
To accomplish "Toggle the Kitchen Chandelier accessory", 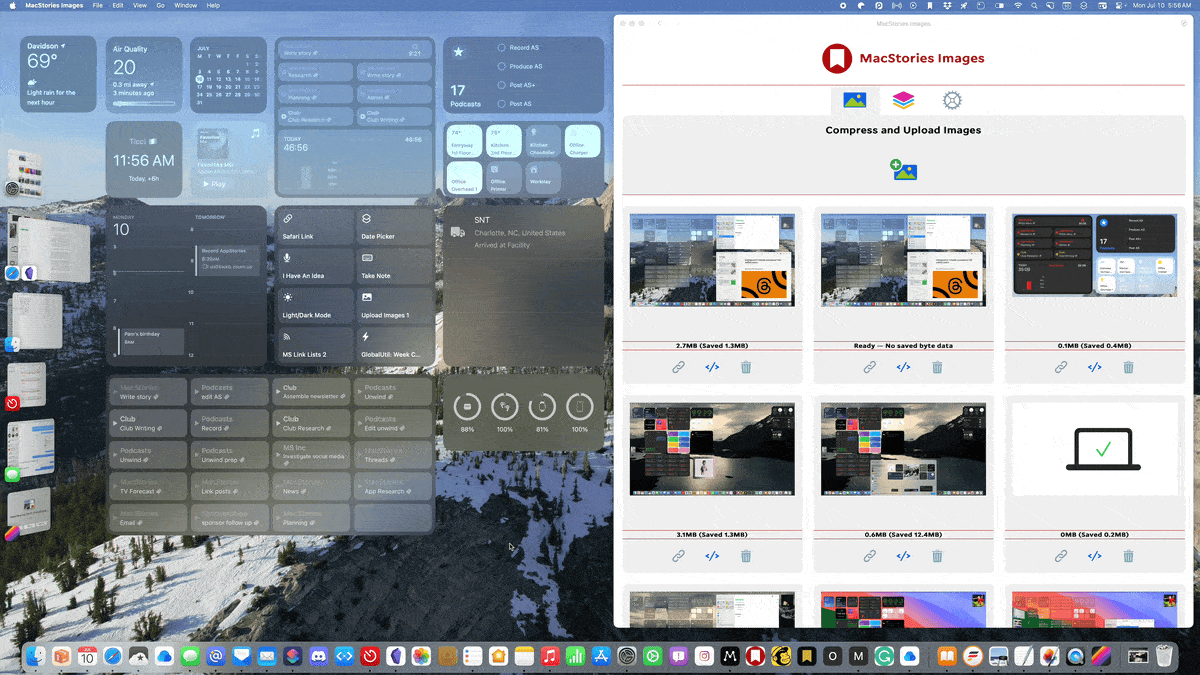I will (x=542, y=141).
